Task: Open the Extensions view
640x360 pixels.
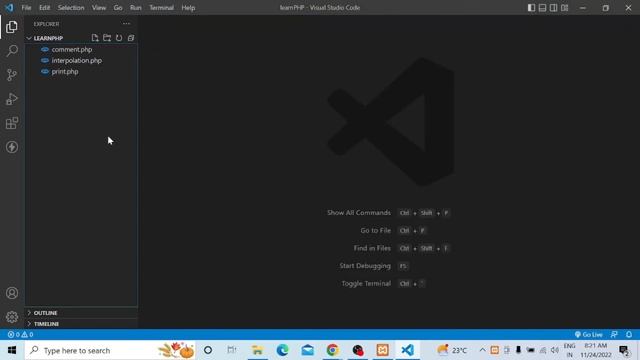Action: click(x=12, y=123)
